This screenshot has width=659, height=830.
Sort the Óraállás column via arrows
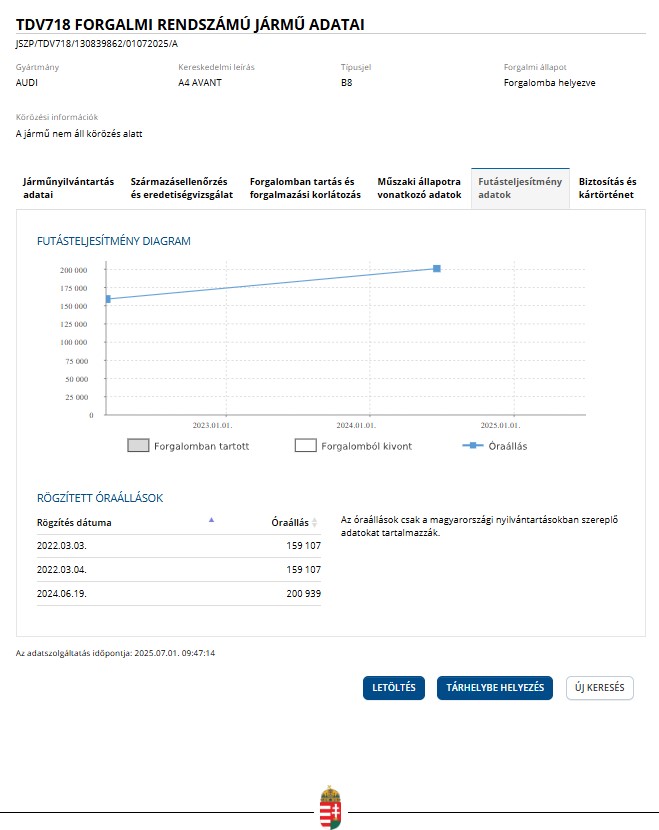tap(314, 522)
